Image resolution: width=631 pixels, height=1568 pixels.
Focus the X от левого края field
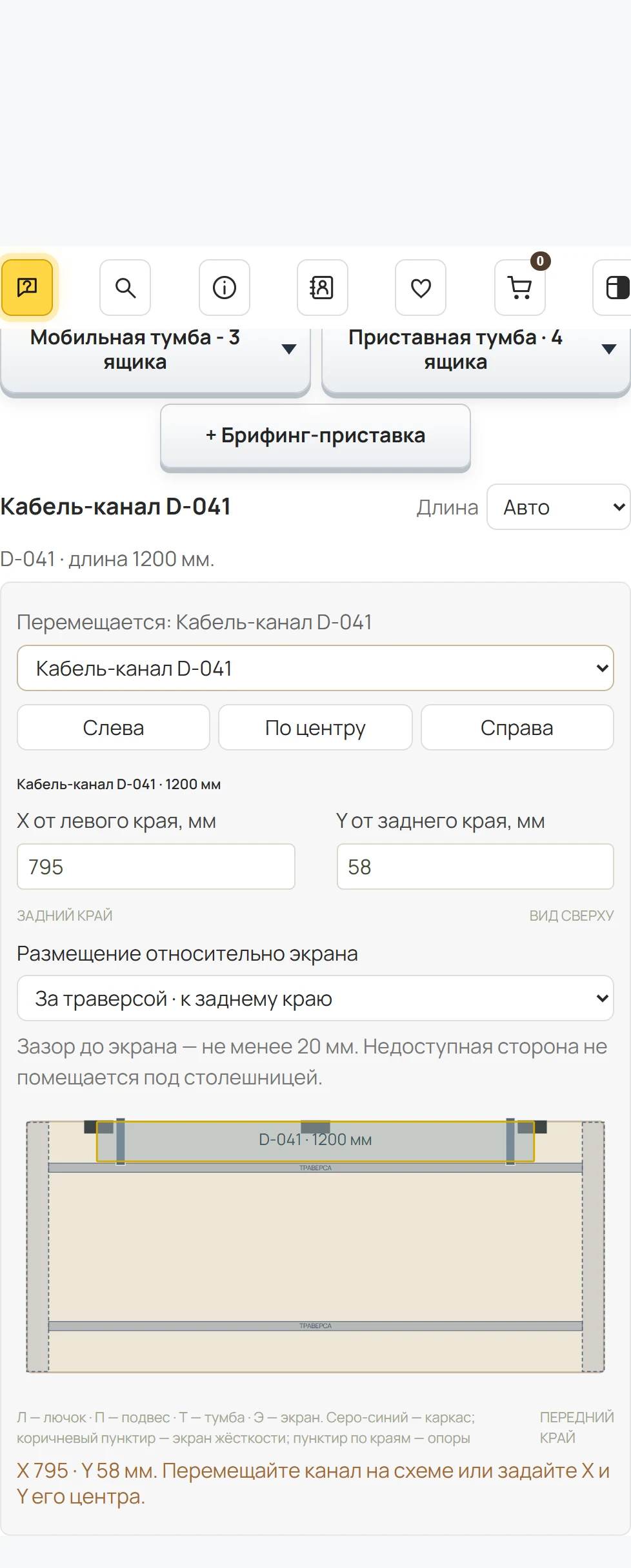(156, 867)
